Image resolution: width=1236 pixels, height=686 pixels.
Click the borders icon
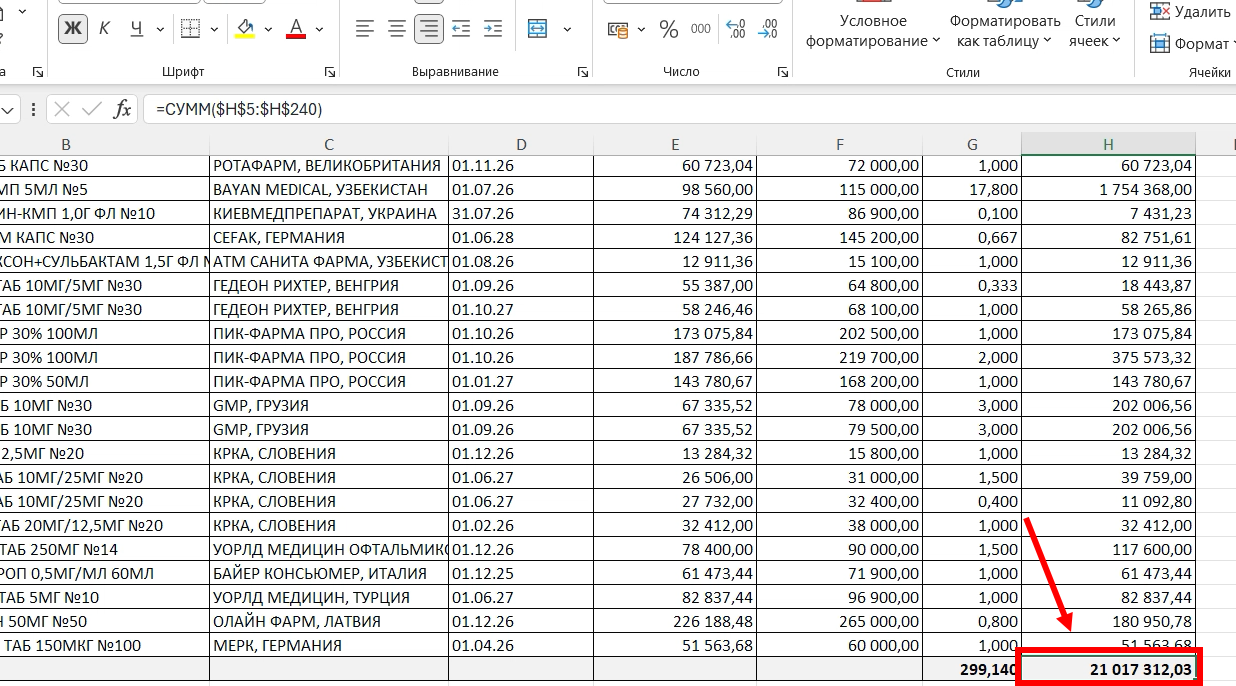190,29
